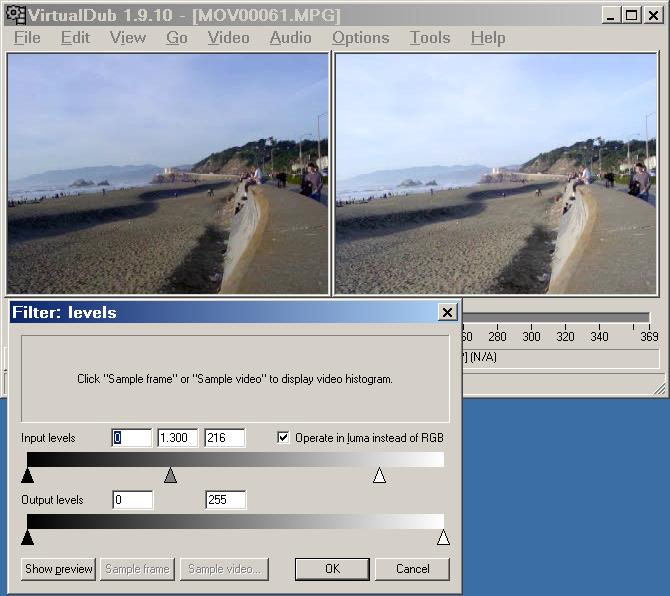Select the black output level slider triangle

(x=27, y=537)
